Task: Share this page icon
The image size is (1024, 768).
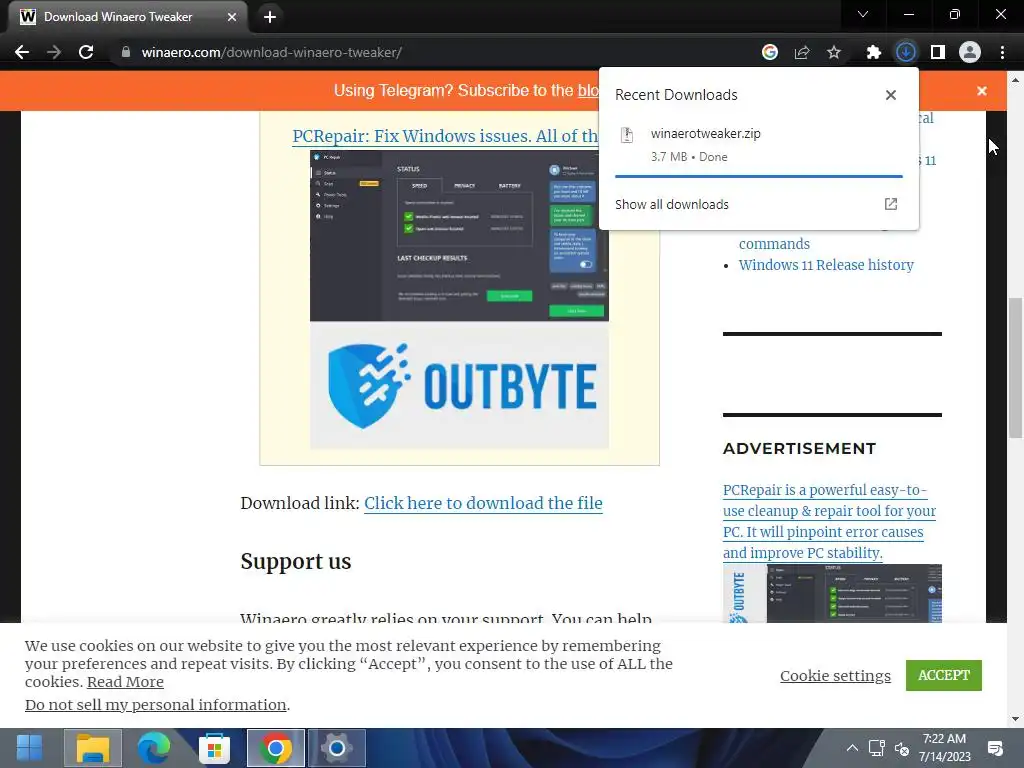Action: (802, 52)
